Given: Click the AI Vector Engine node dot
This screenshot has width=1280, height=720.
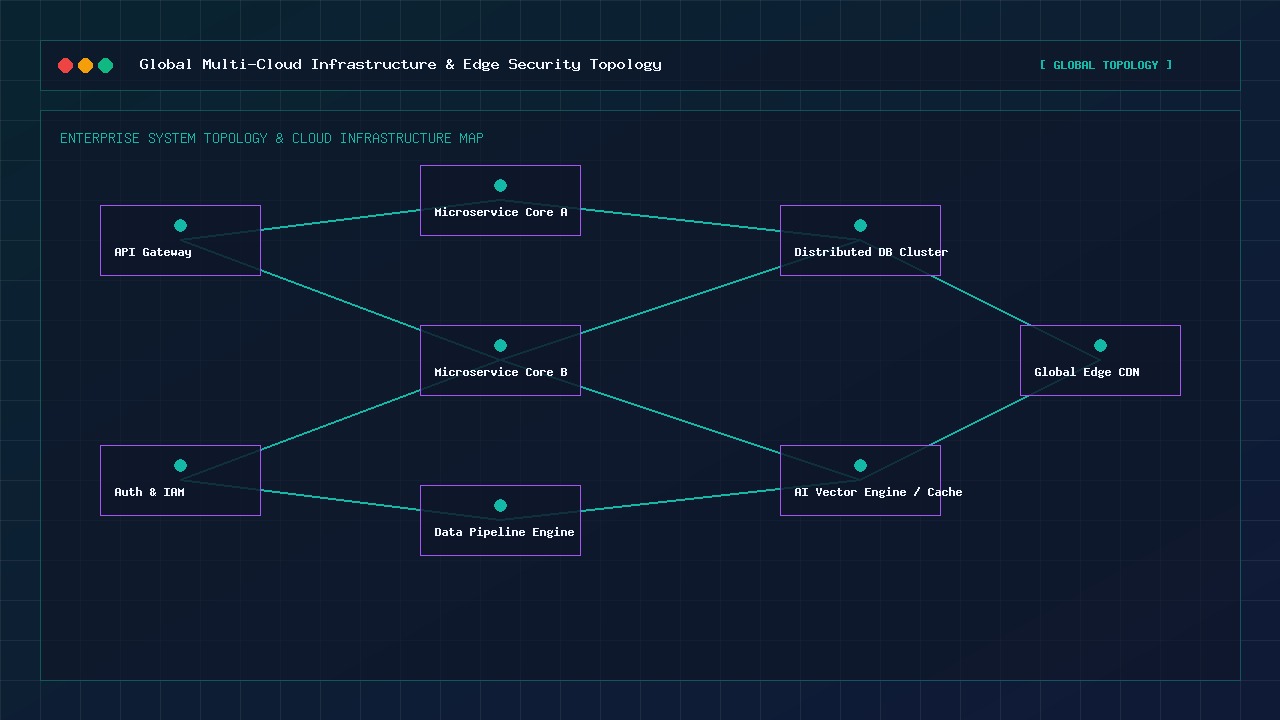Looking at the screenshot, I should 860,465.
